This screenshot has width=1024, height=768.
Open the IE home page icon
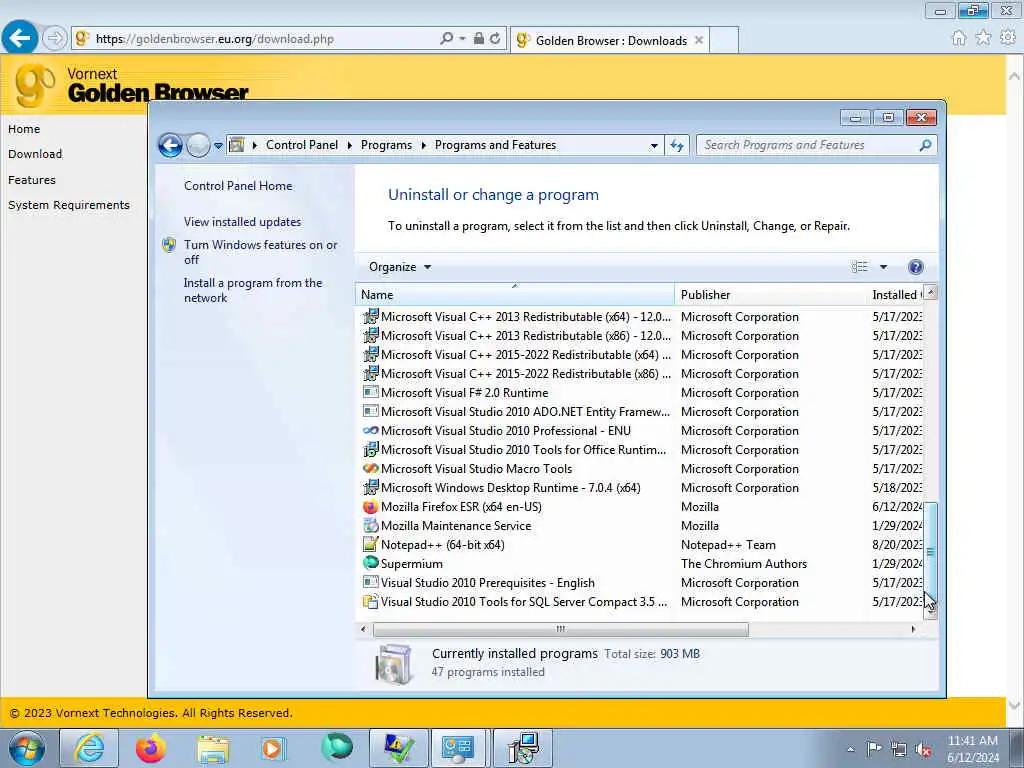tap(959, 38)
